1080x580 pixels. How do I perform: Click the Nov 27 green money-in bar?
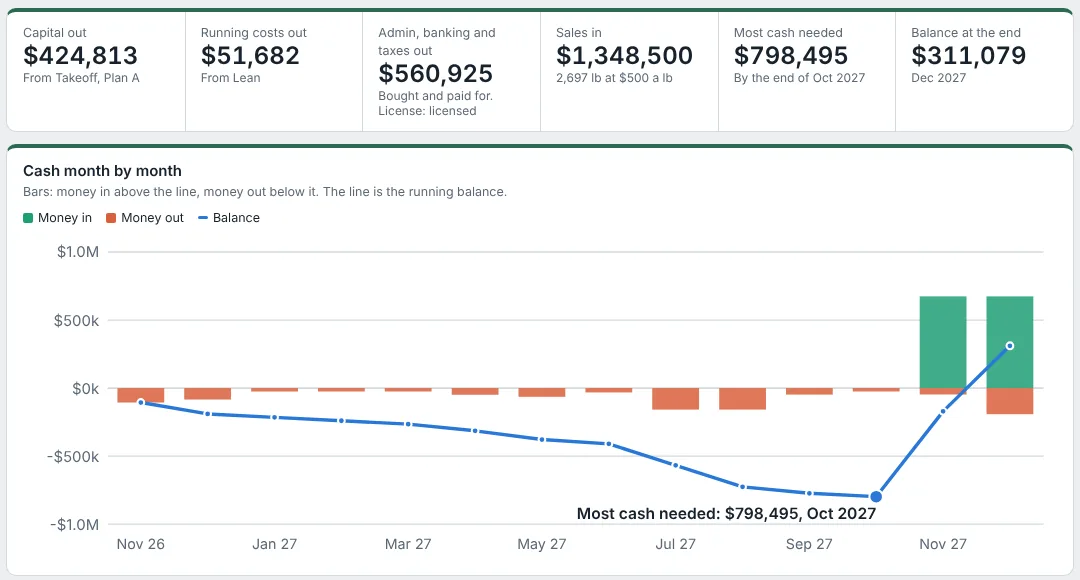tap(943, 342)
